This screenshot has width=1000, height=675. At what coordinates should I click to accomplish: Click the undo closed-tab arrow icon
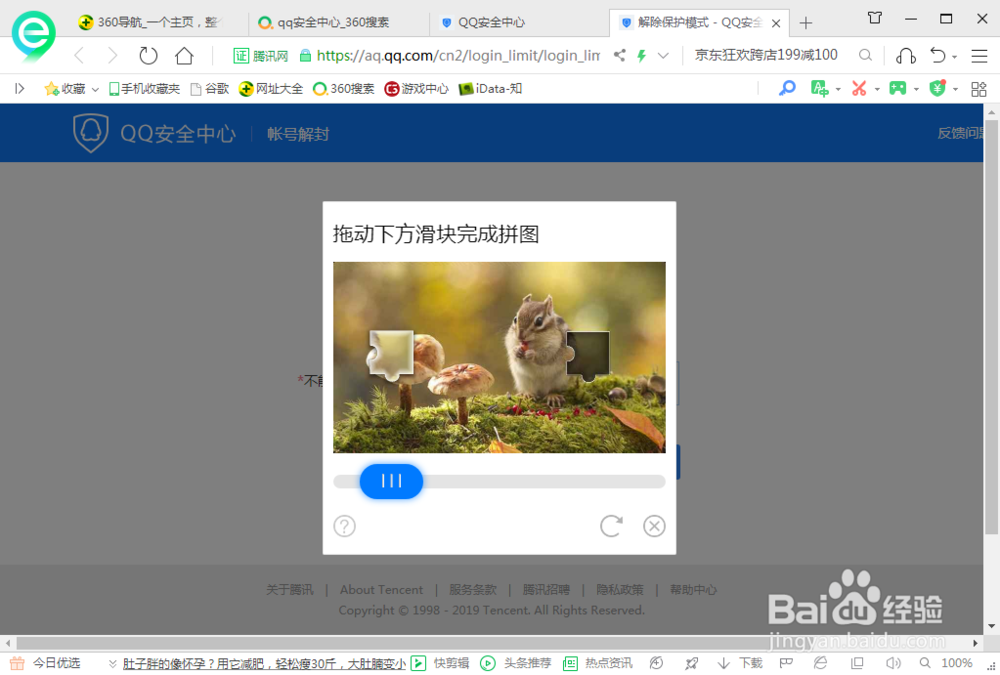(938, 56)
